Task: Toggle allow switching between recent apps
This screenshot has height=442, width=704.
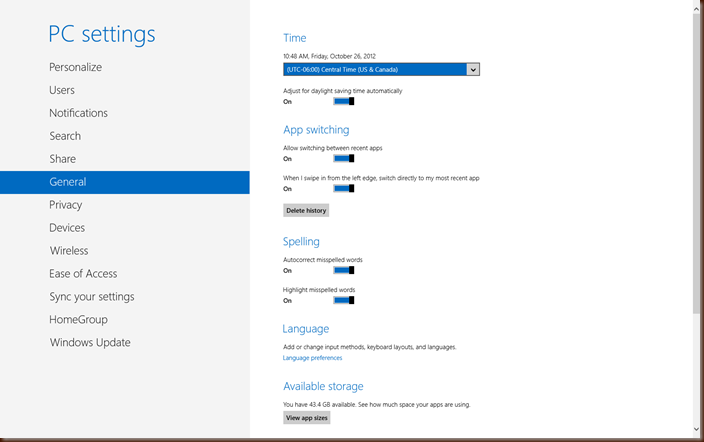Action: [x=343, y=159]
